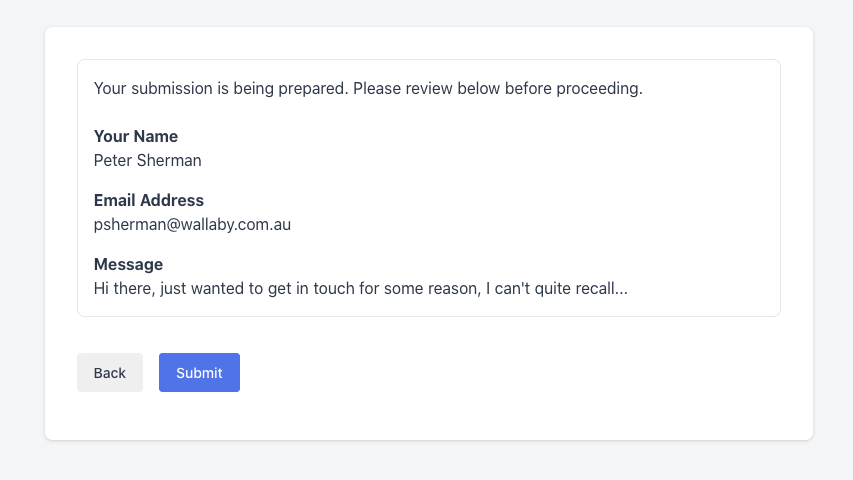This screenshot has height=480, width=853.
Task: Go back with the Back button
Action: click(x=110, y=372)
